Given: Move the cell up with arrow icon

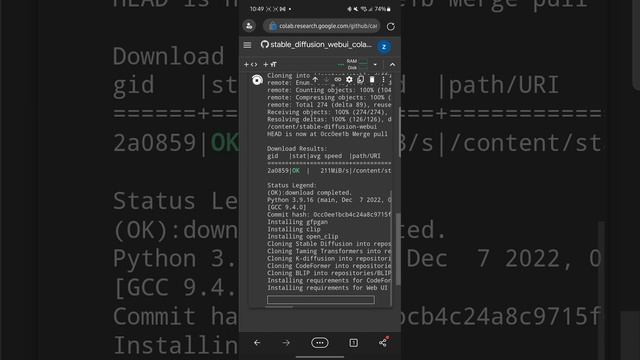Looking at the screenshot, I should (x=315, y=80).
